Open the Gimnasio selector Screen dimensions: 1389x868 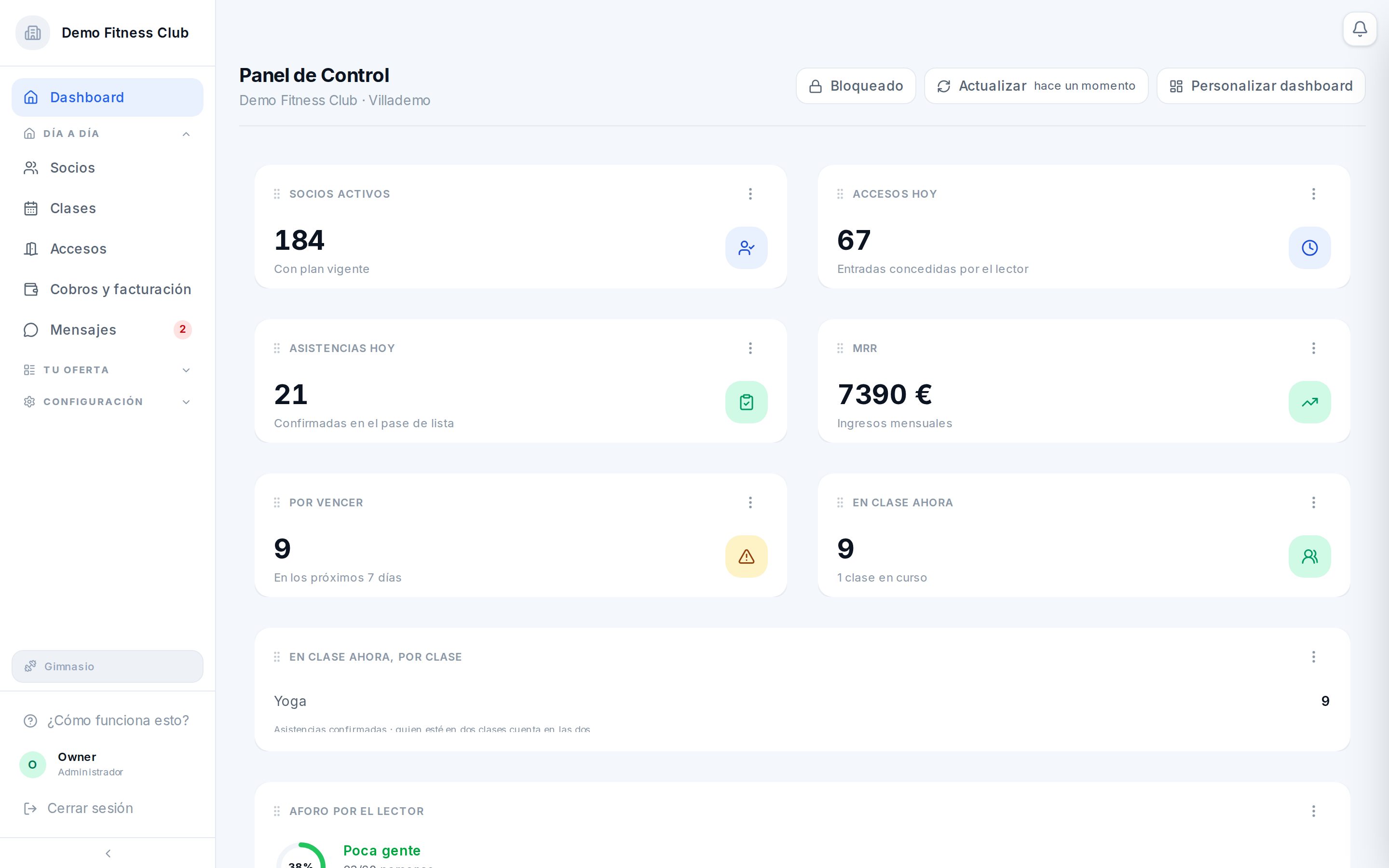108,666
